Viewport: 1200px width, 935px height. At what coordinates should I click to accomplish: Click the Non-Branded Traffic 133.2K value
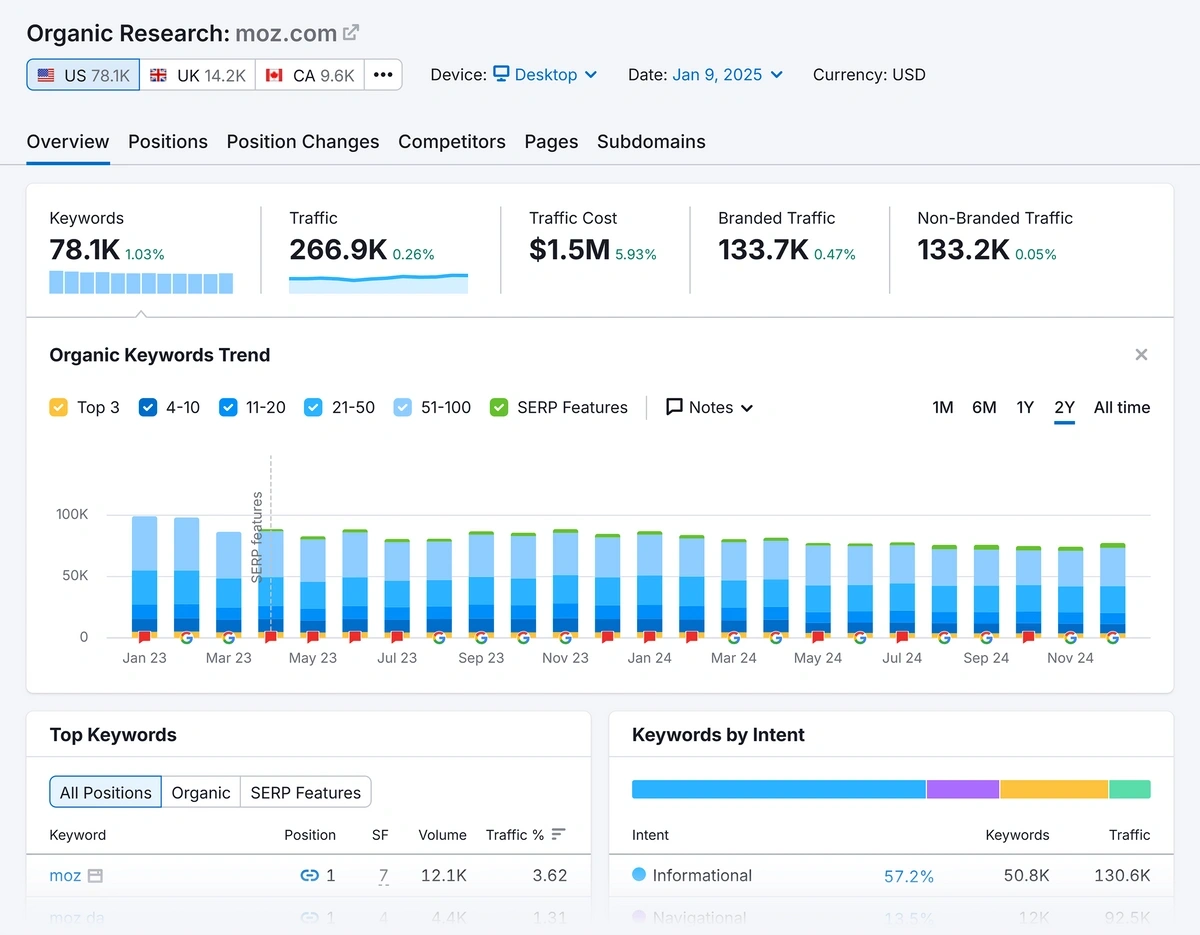coord(963,250)
